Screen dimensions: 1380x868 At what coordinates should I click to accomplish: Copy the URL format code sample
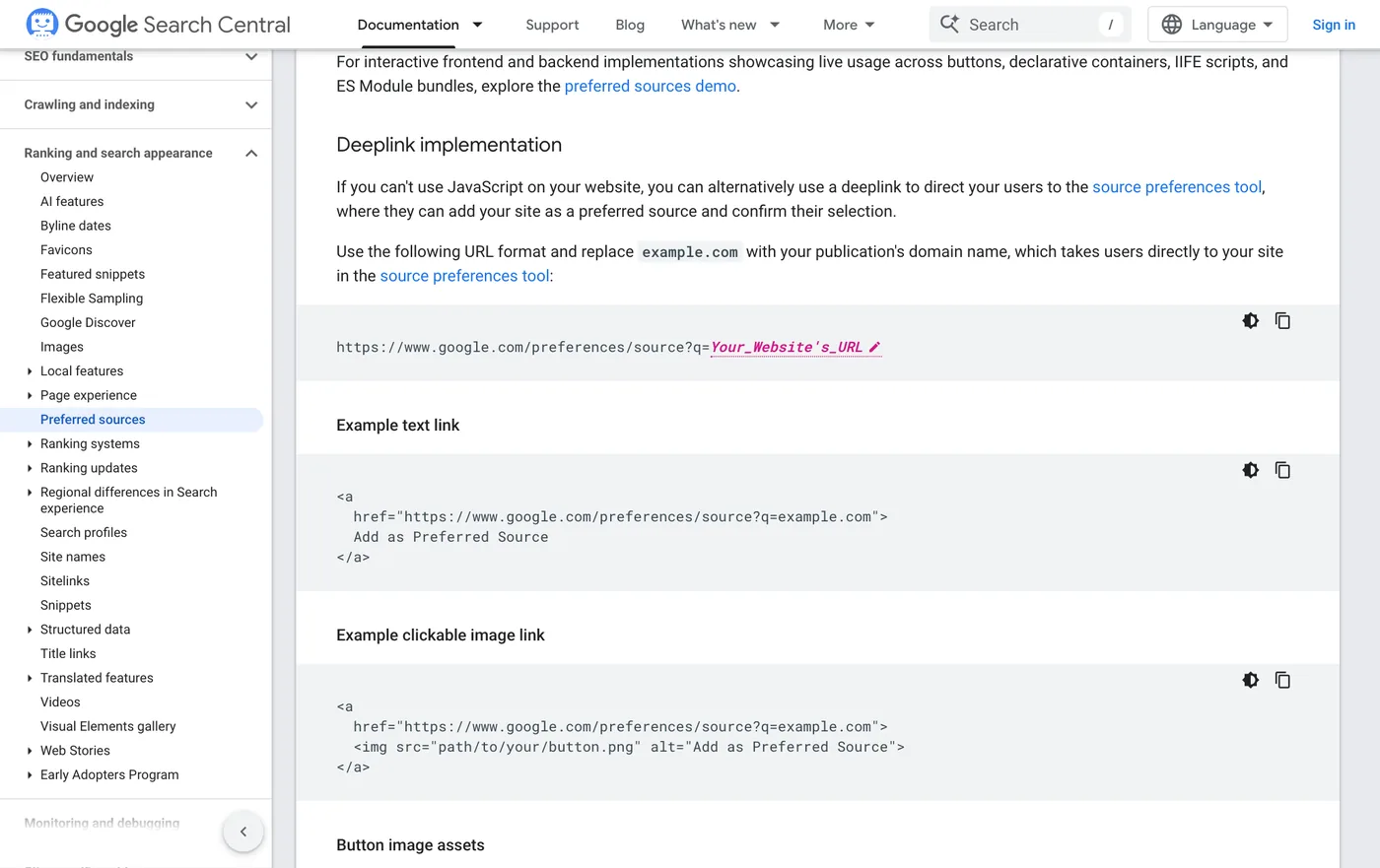click(x=1282, y=320)
